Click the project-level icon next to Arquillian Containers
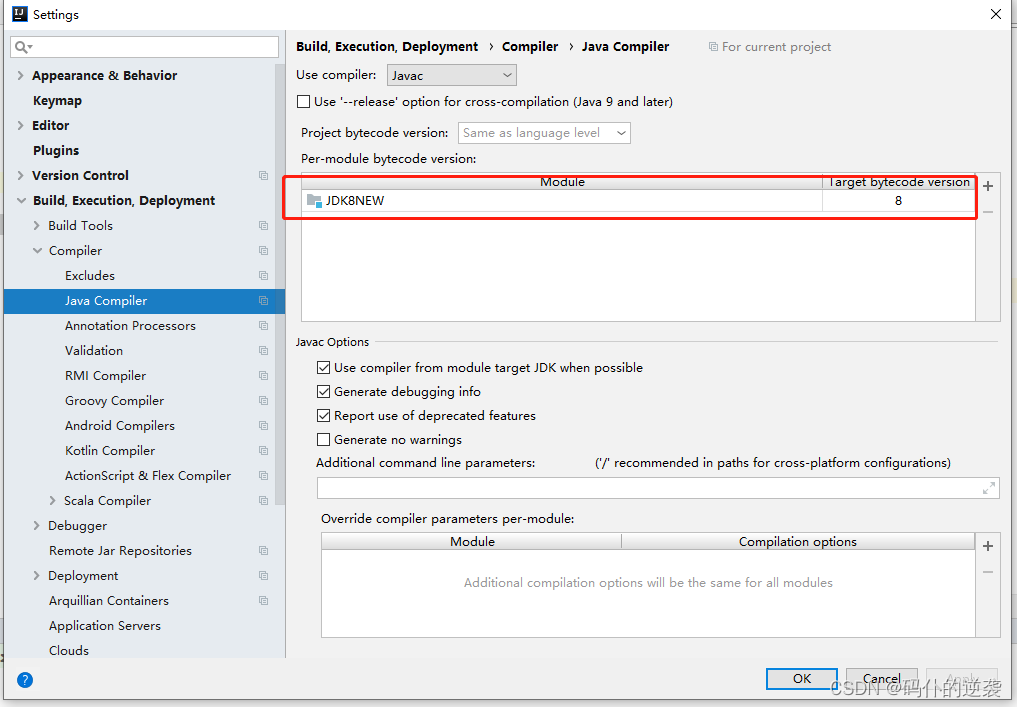This screenshot has width=1017, height=707. point(263,600)
